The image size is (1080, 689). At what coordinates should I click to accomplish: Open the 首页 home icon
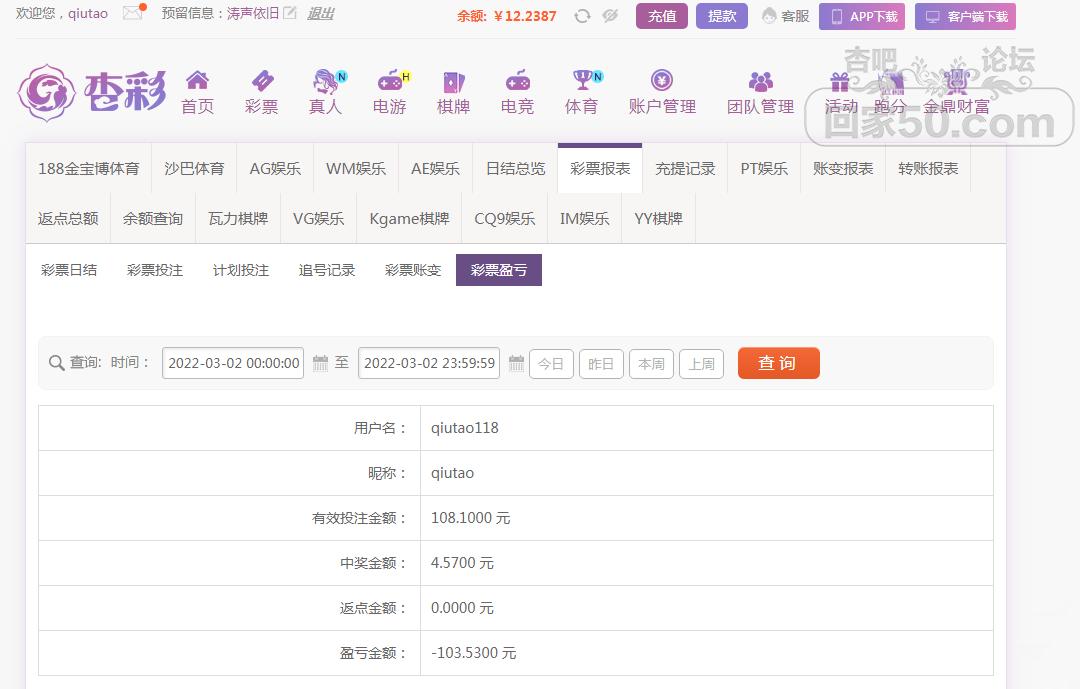[197, 81]
